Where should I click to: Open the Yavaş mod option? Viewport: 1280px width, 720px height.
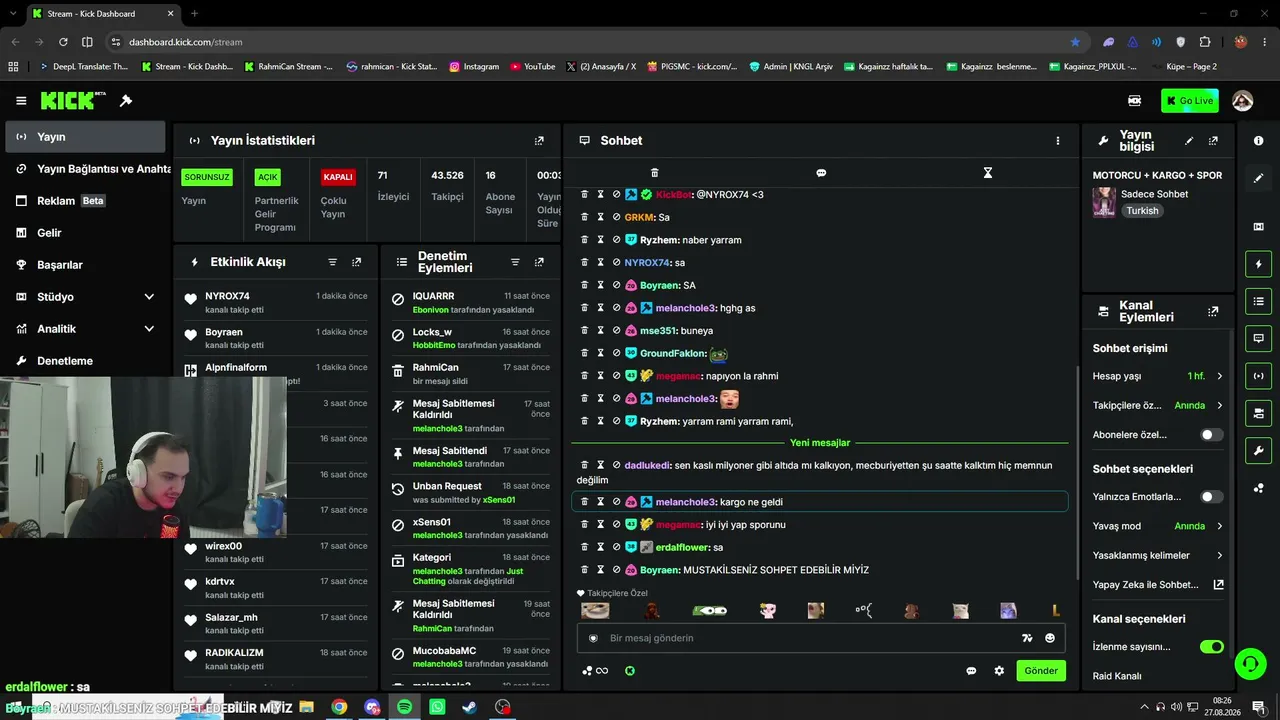pyautogui.click(x=1158, y=526)
